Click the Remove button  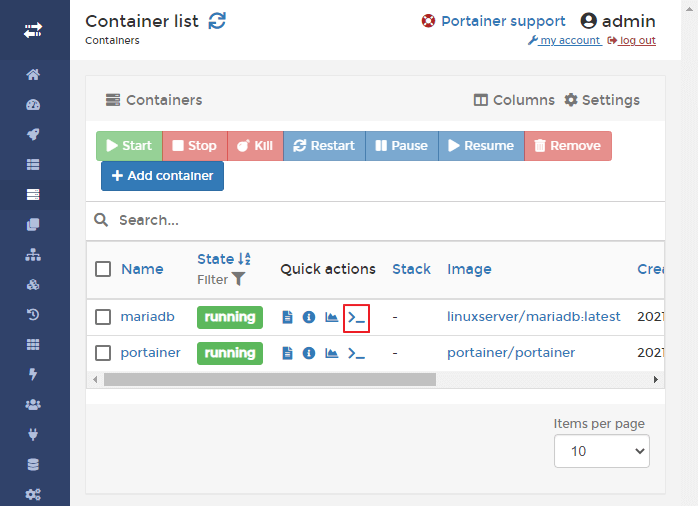[568, 146]
